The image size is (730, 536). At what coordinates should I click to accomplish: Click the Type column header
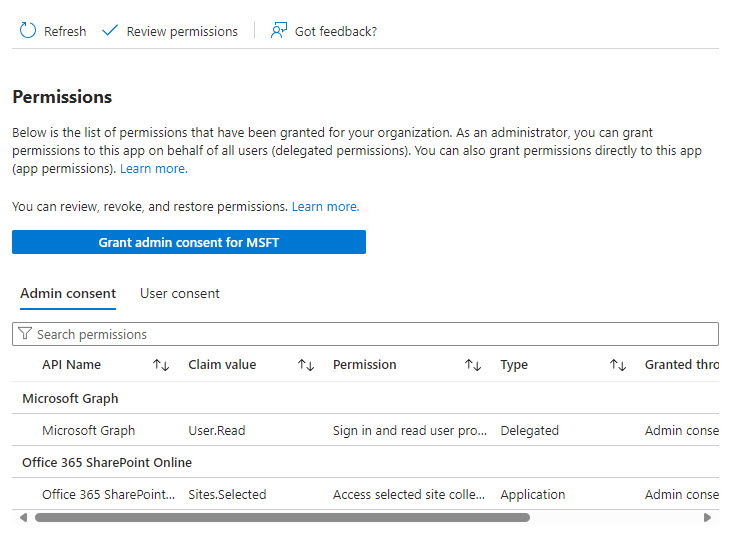(514, 365)
